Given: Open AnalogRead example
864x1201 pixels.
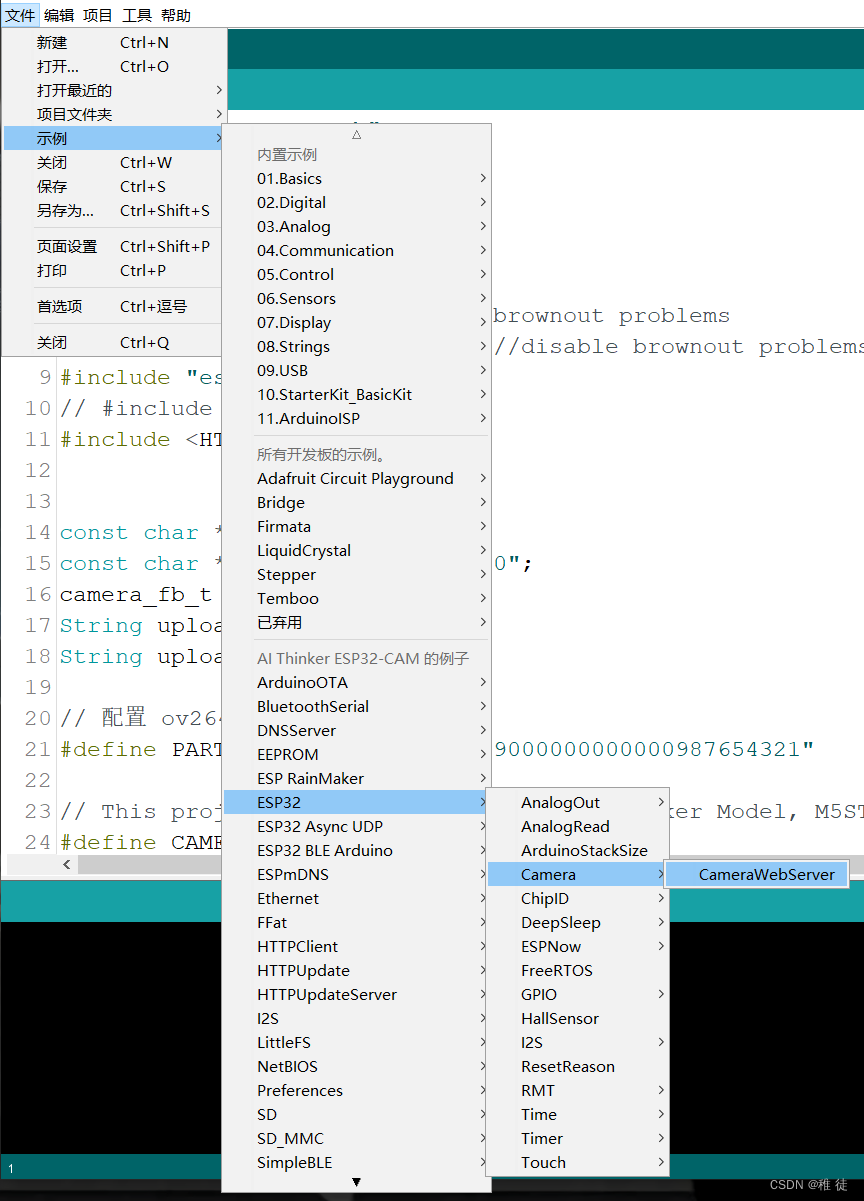Looking at the screenshot, I should pyautogui.click(x=577, y=827).
